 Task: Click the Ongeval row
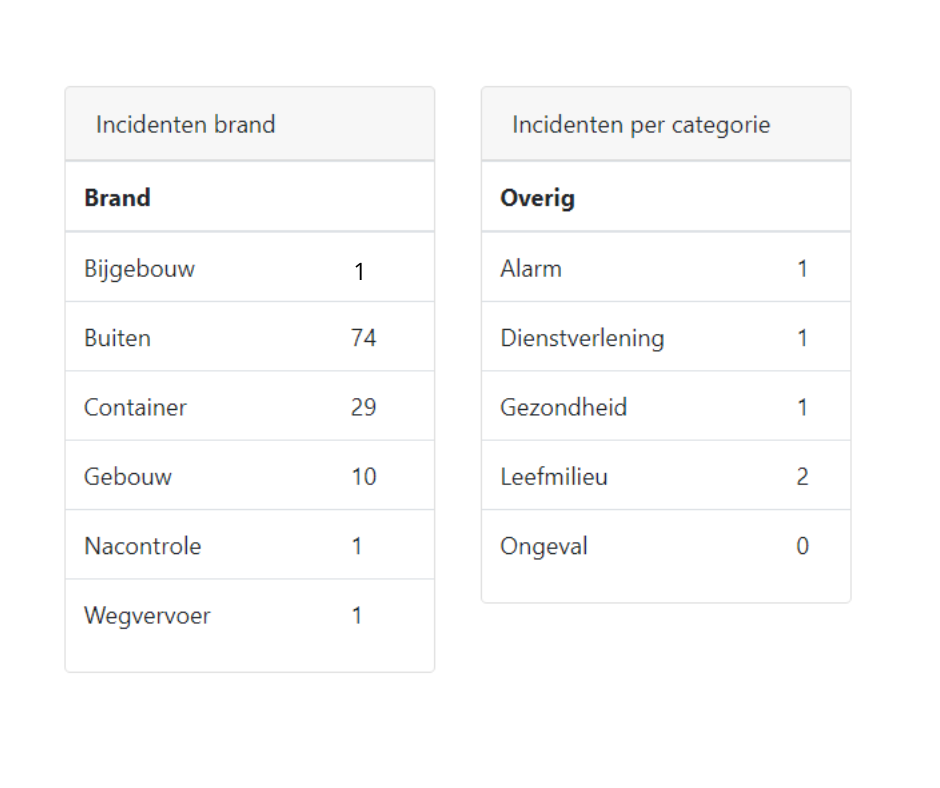point(665,545)
